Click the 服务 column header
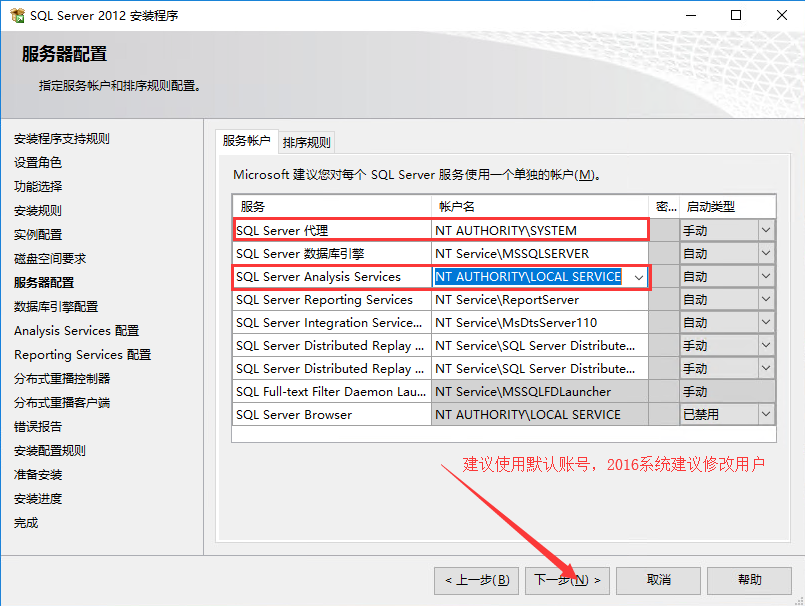Viewport: 805px width, 606px height. [x=332, y=206]
